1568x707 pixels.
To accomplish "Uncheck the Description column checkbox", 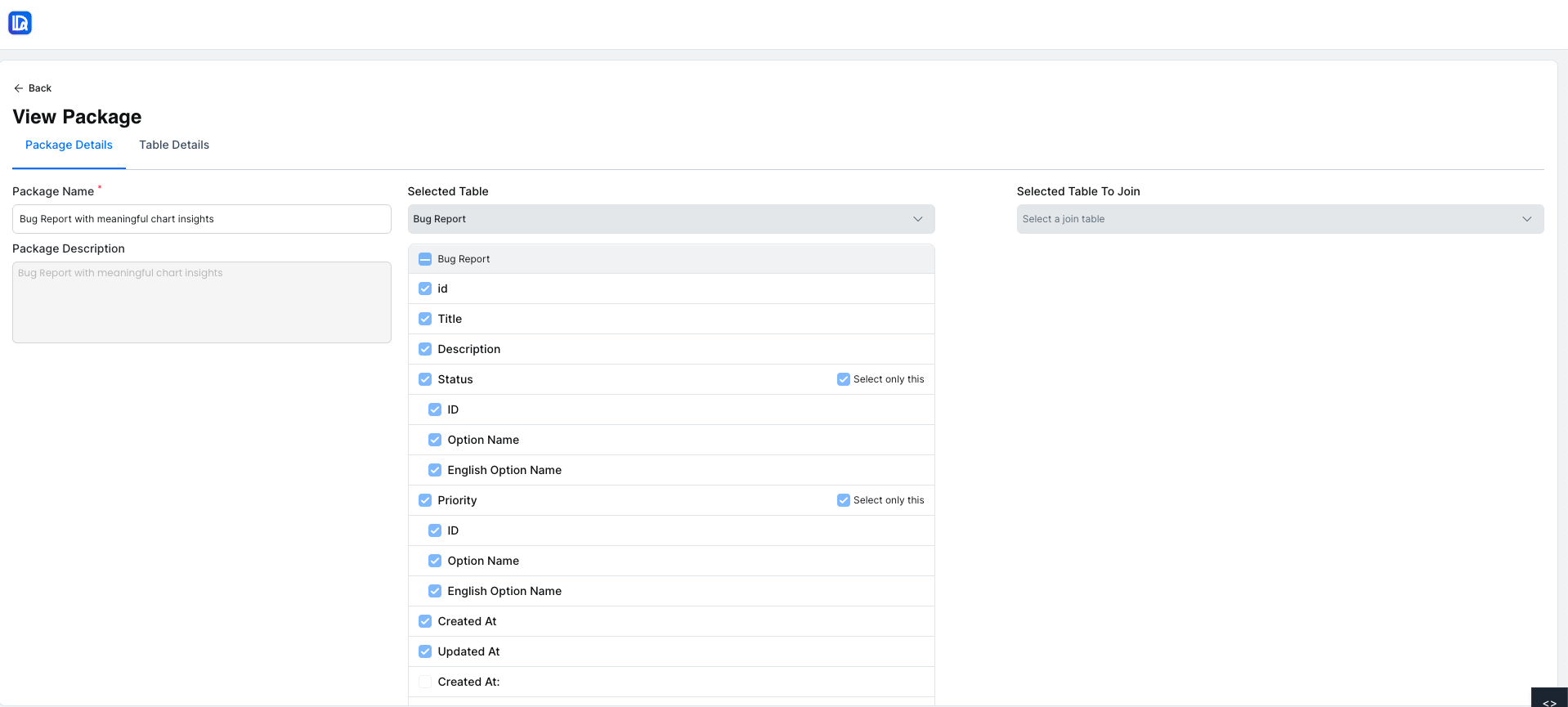I will [x=425, y=349].
